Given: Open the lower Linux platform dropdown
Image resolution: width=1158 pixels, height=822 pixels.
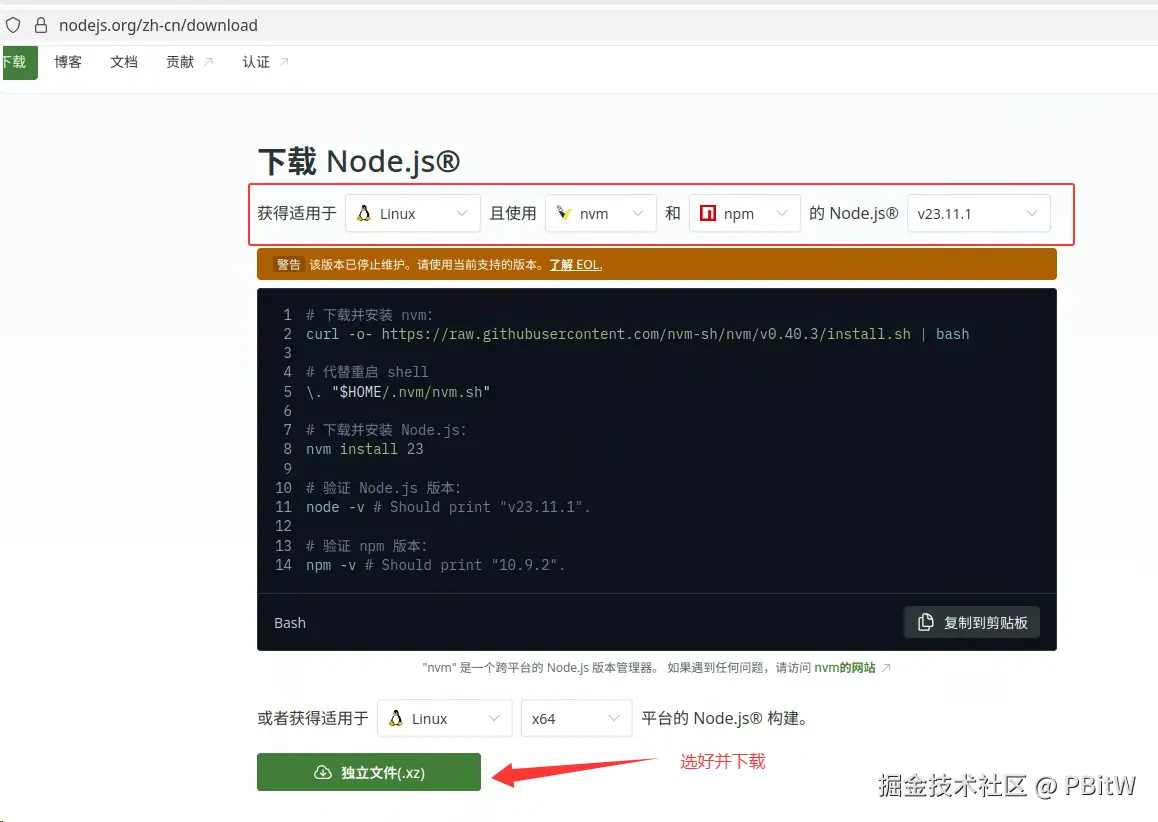Looking at the screenshot, I should [445, 719].
